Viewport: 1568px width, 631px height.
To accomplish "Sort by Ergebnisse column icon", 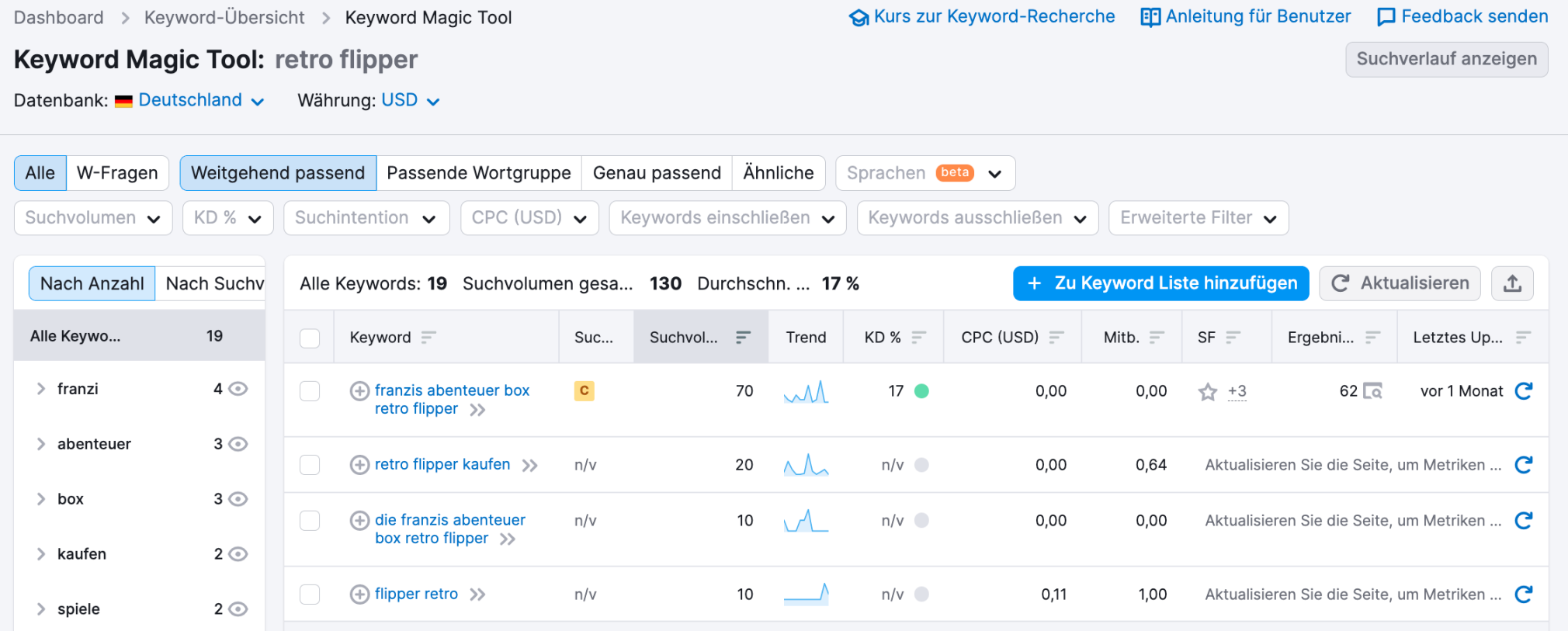I will (x=1372, y=337).
